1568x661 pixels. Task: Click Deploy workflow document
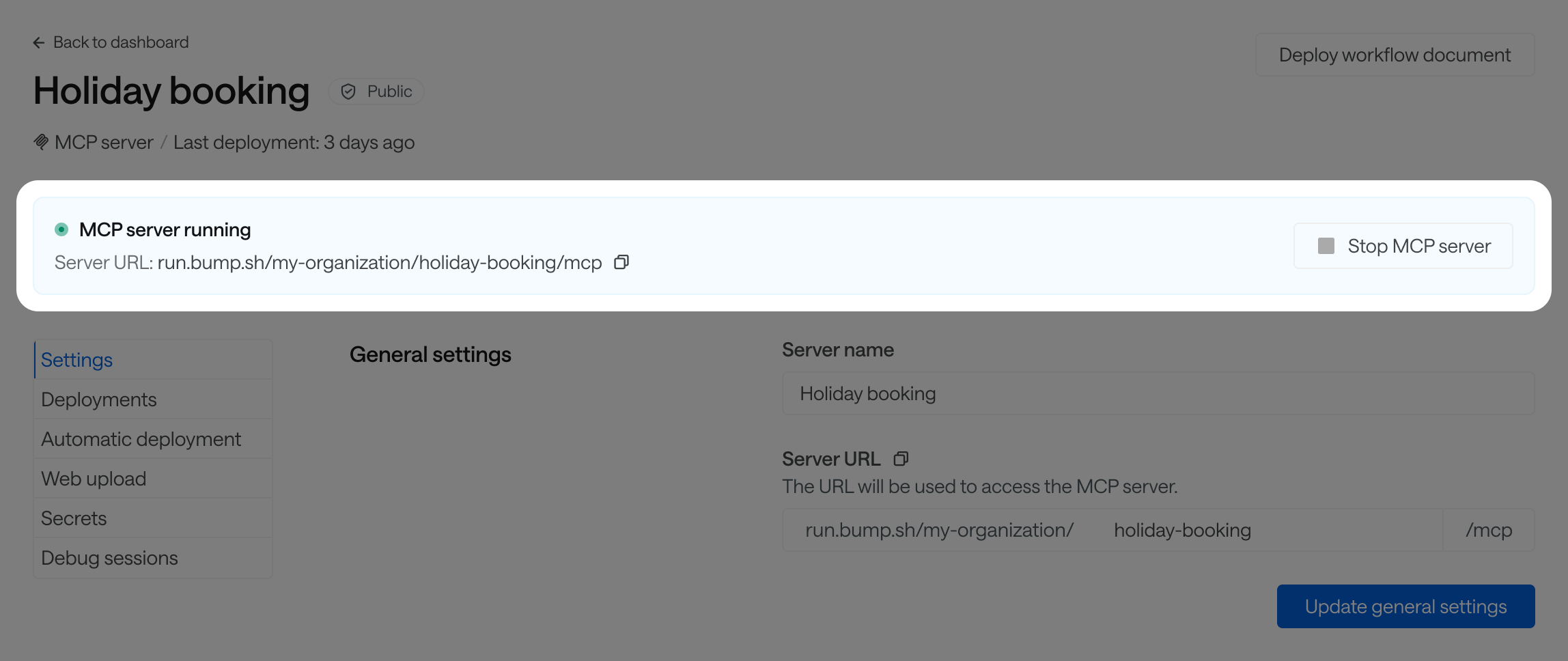pyautogui.click(x=1395, y=54)
